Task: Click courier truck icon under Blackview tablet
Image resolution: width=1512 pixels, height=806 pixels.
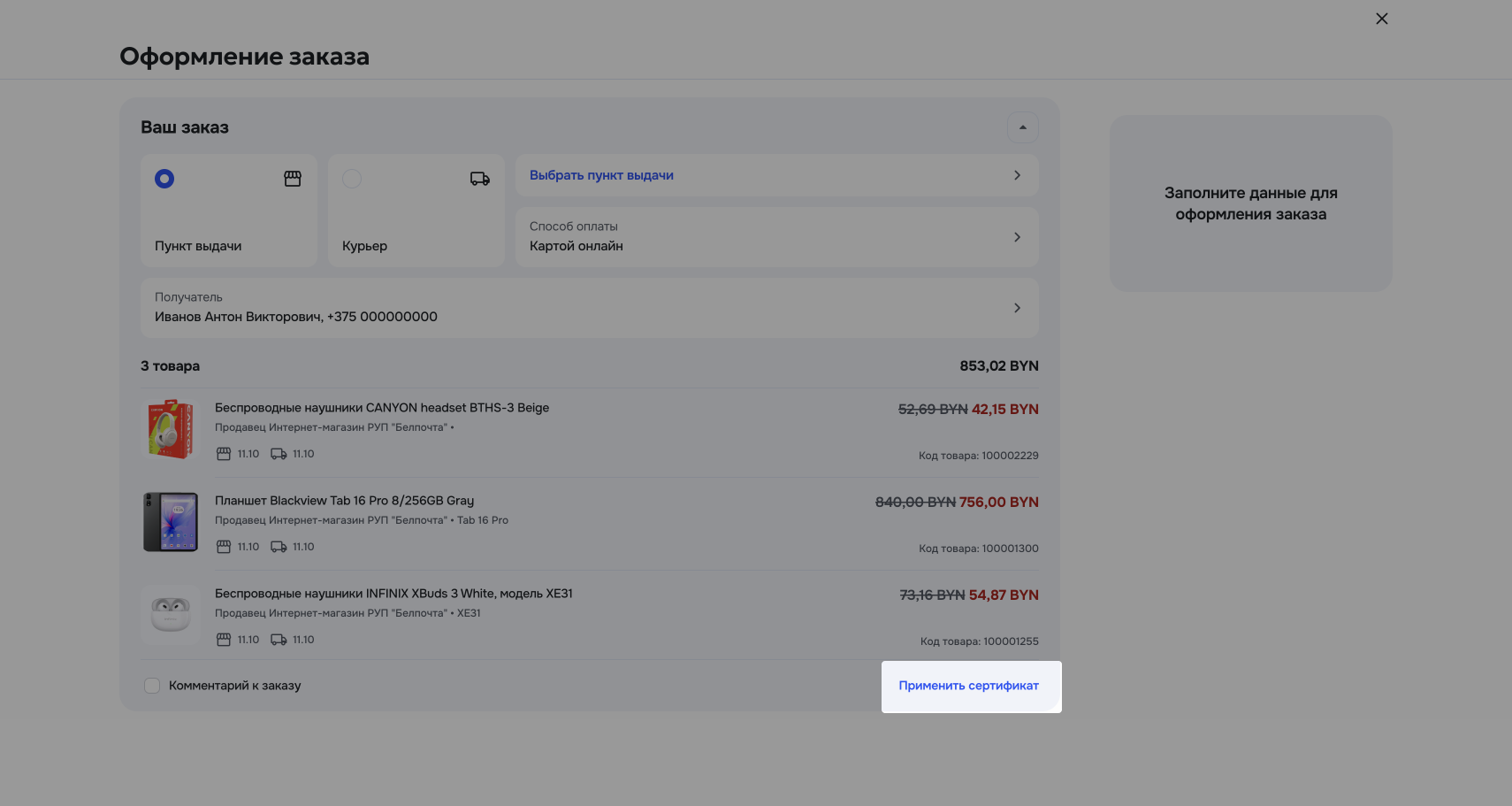Action: click(x=279, y=547)
